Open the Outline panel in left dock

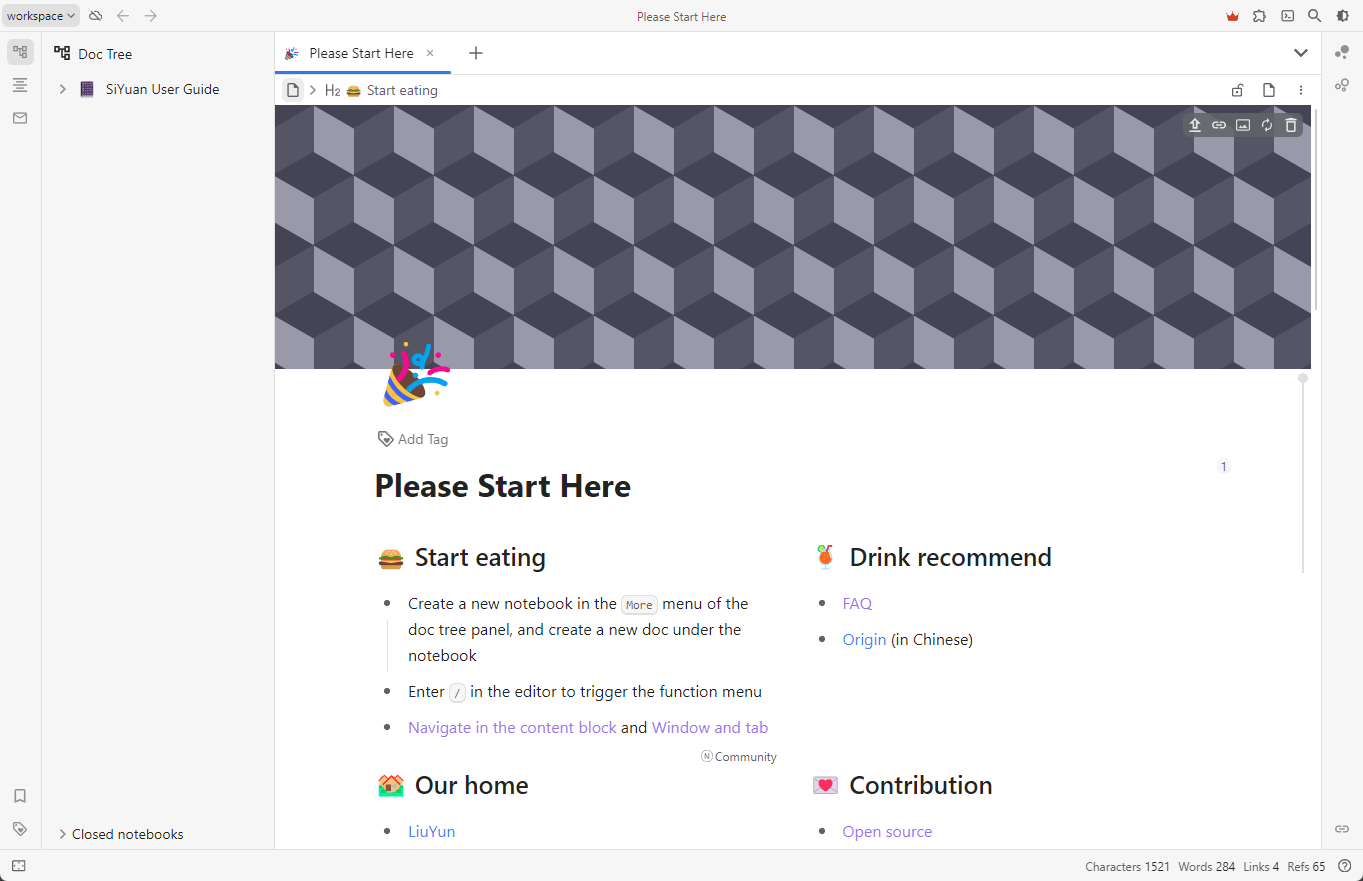coord(20,85)
